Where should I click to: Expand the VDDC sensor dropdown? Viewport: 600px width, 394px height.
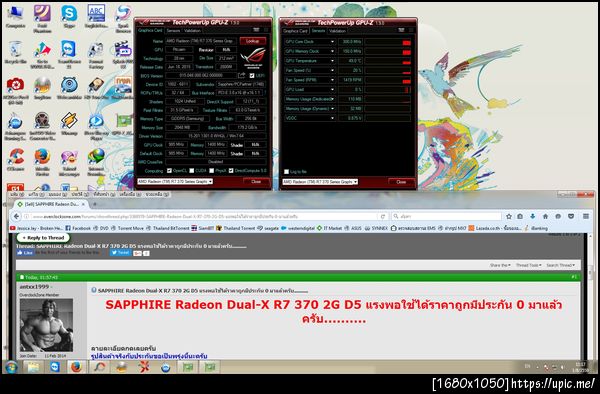click(332, 118)
